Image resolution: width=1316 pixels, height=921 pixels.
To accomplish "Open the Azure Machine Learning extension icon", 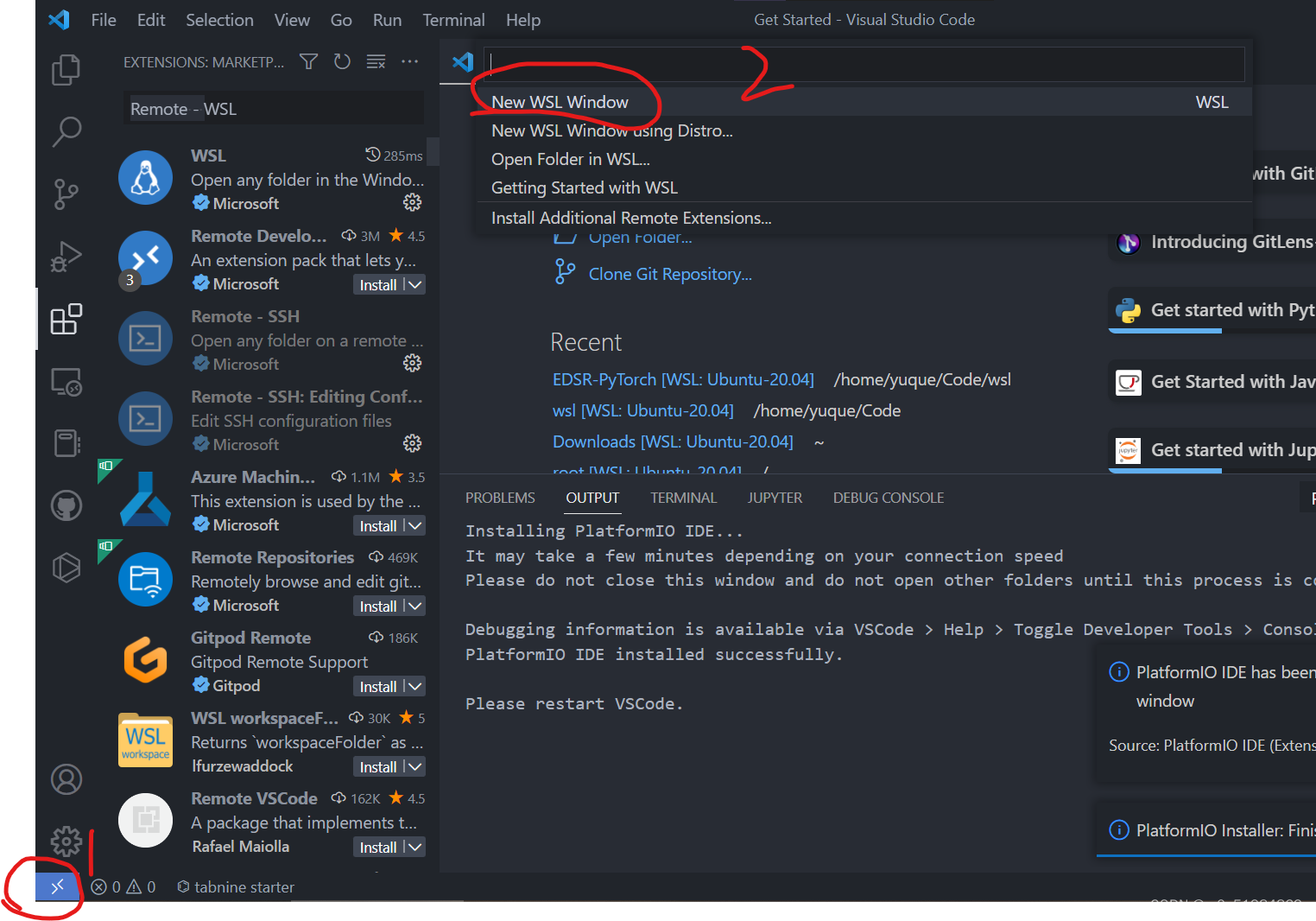I will coord(145,499).
